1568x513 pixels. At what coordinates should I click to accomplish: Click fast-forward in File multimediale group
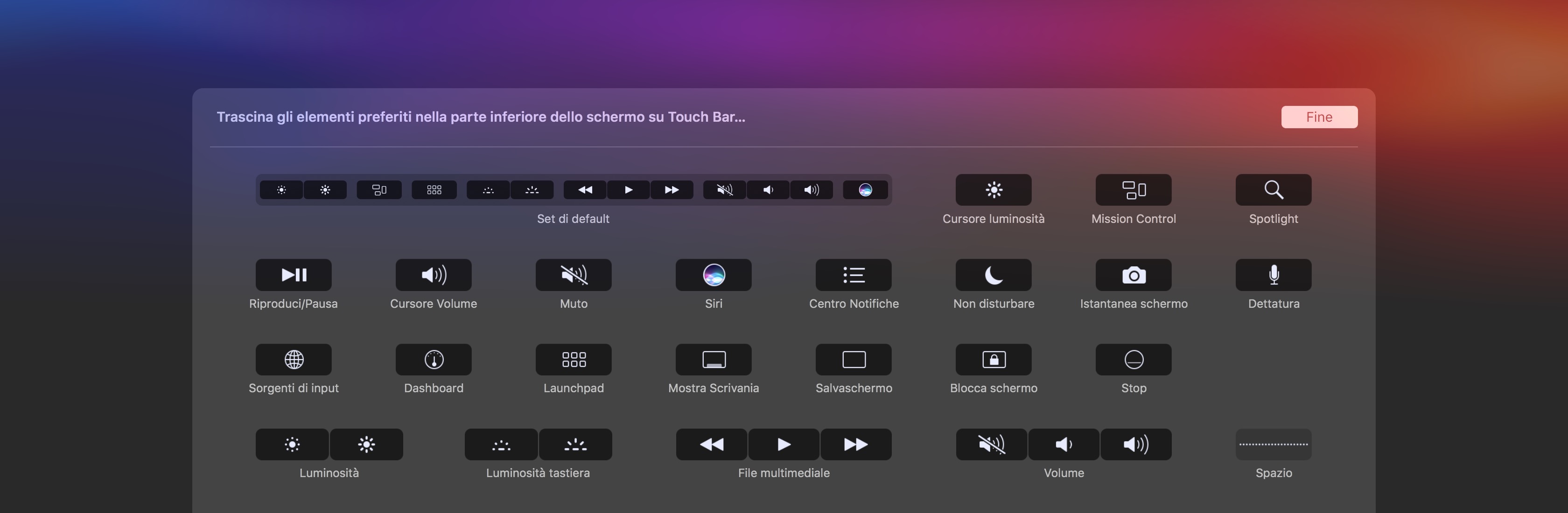click(855, 444)
